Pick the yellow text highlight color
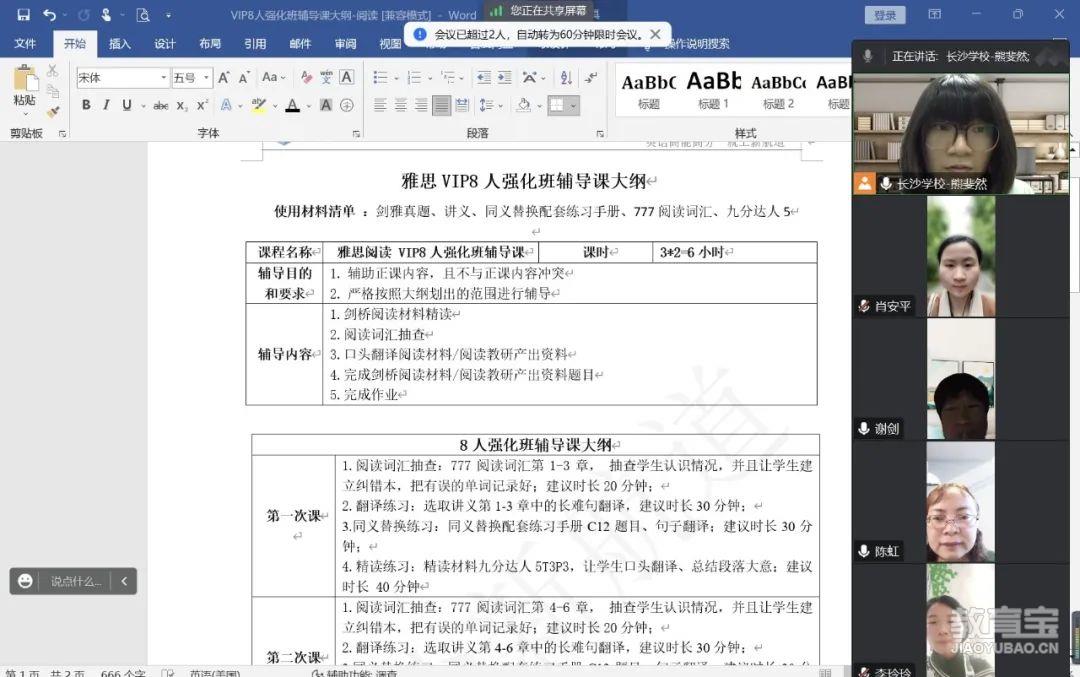 (259, 105)
